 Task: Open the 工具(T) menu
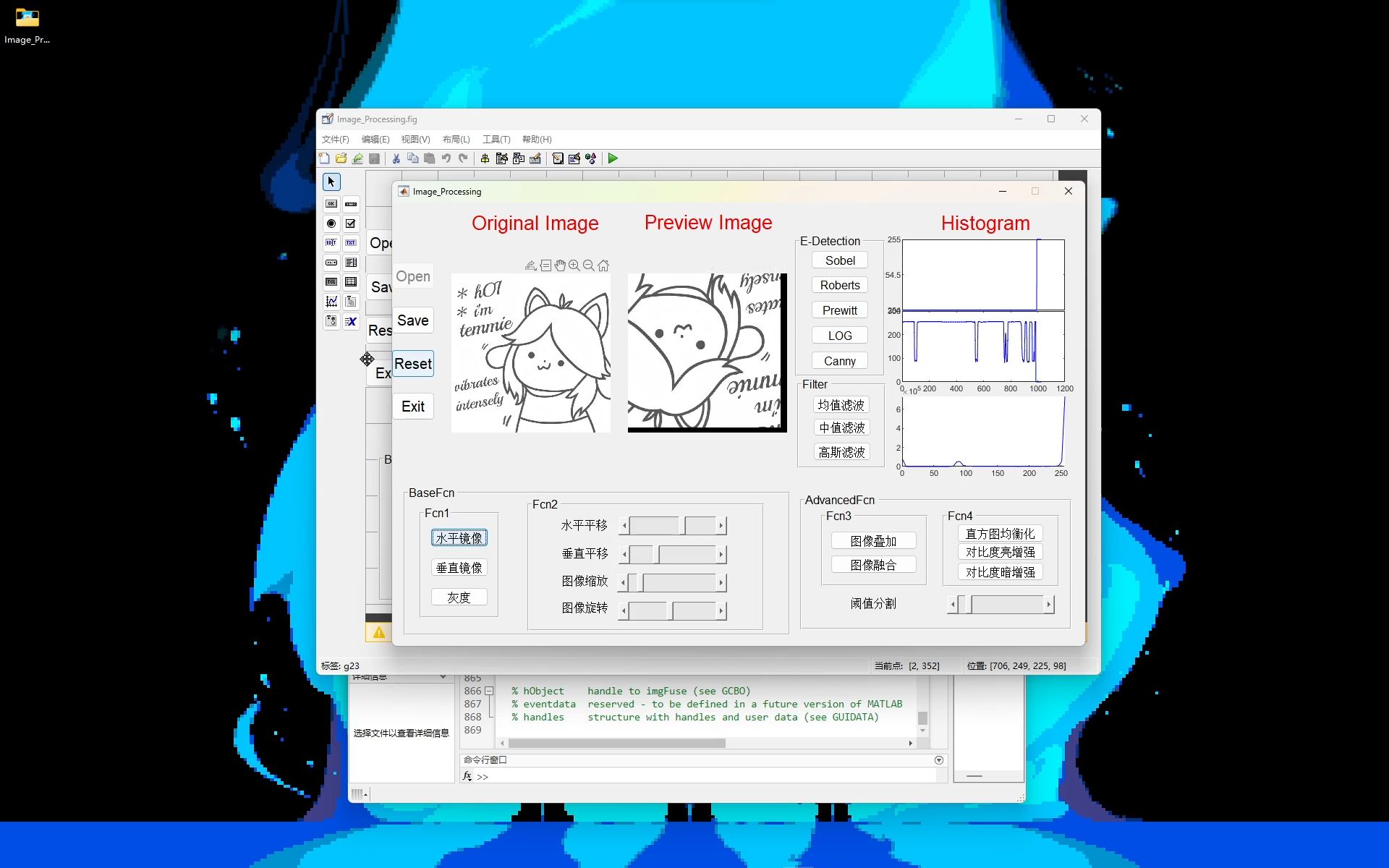click(496, 140)
